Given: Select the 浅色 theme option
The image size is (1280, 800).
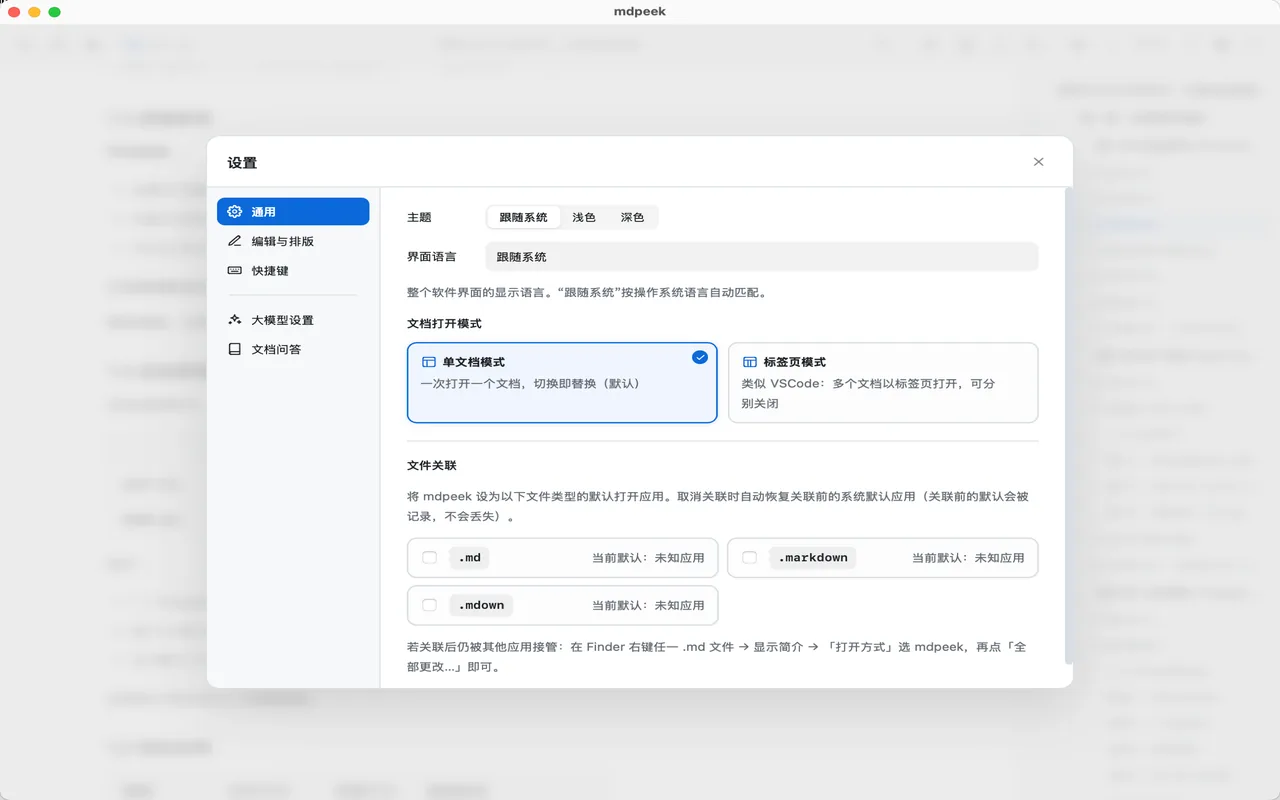Looking at the screenshot, I should [x=584, y=217].
